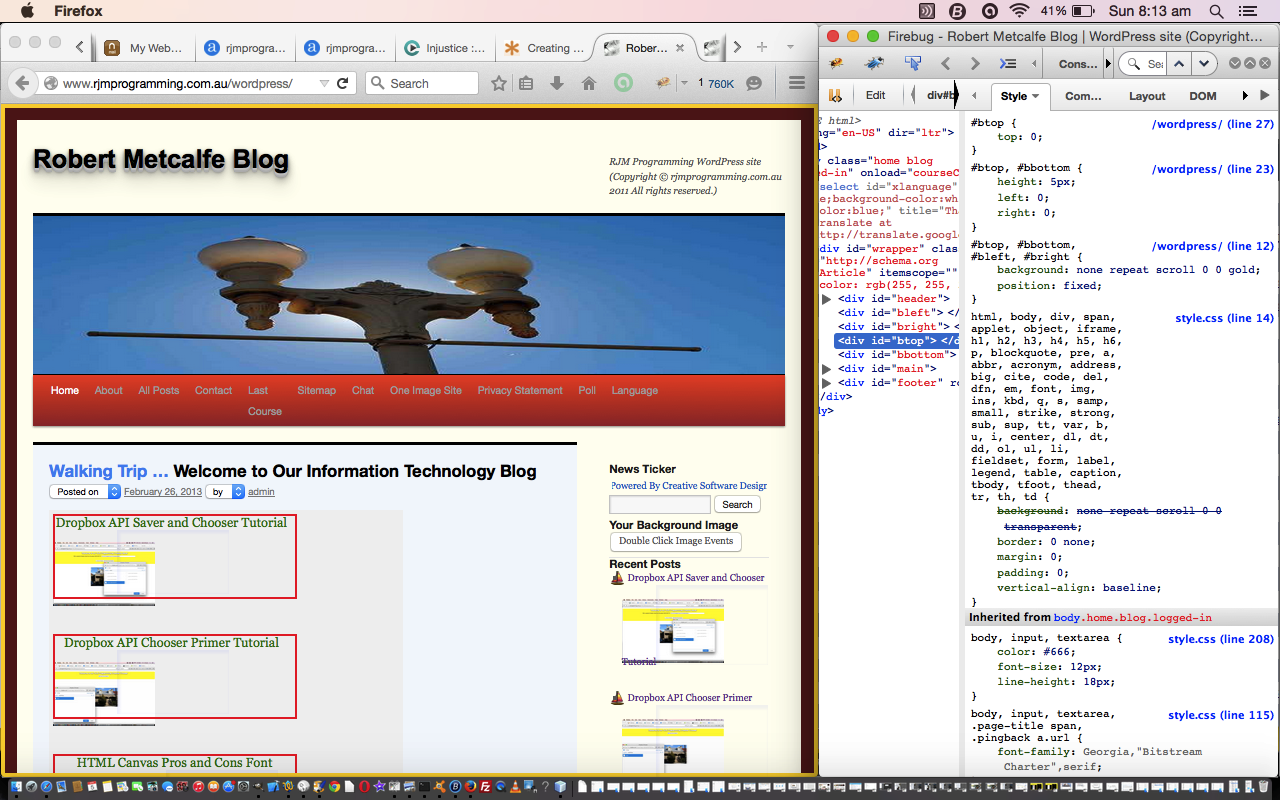Click 'Double Click Image Events' button
Viewport: 1280px width, 800px height.
point(676,541)
